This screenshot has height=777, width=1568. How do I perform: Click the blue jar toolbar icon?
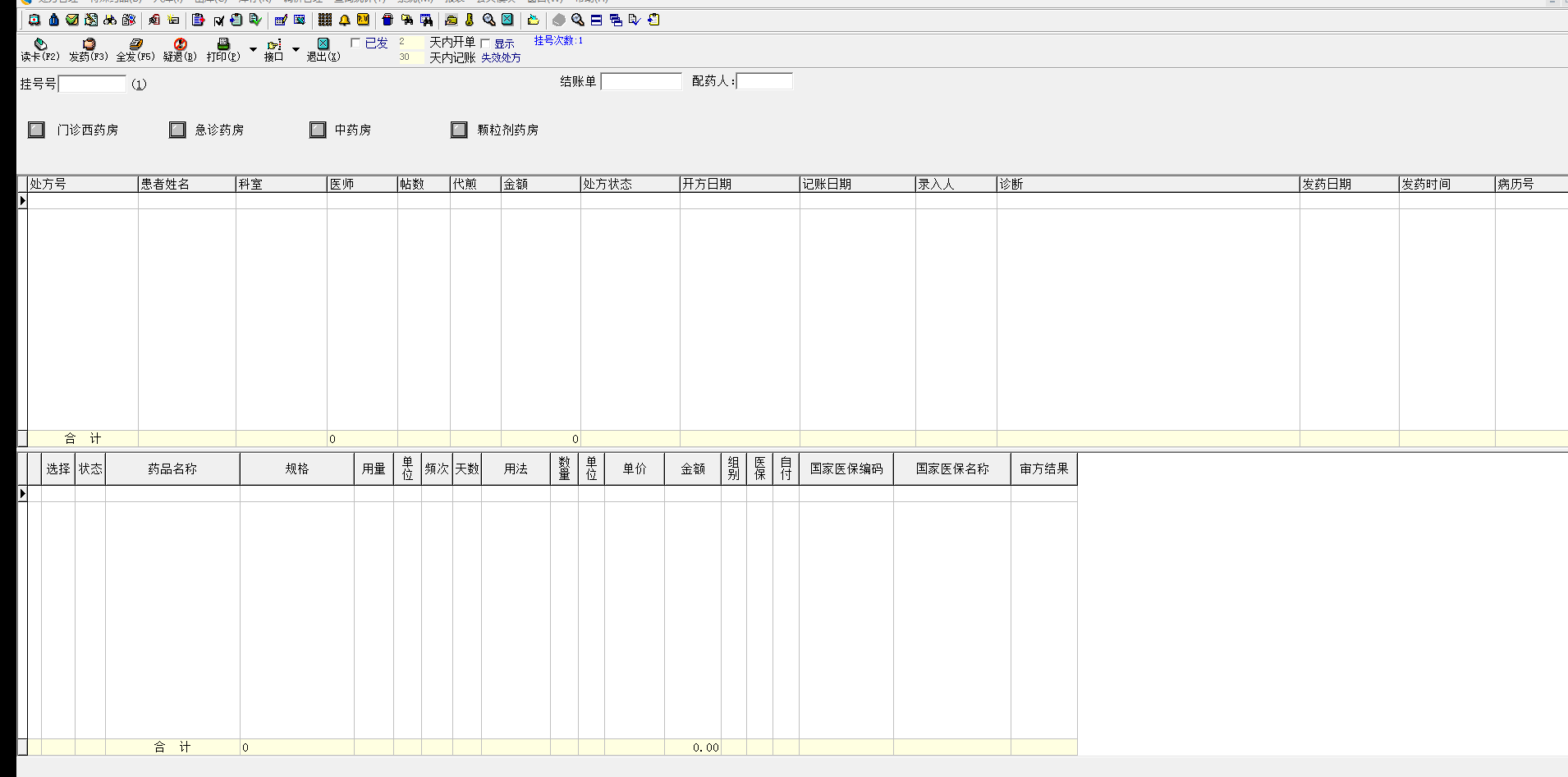(x=387, y=20)
